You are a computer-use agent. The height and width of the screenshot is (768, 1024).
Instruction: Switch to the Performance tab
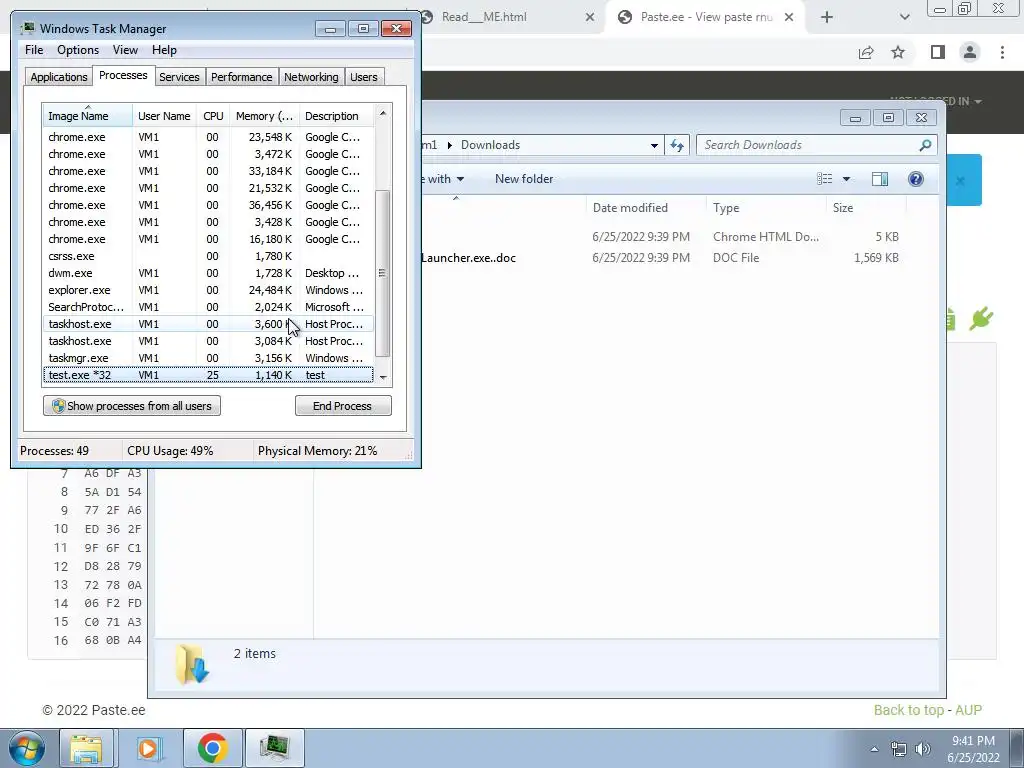pyautogui.click(x=242, y=77)
